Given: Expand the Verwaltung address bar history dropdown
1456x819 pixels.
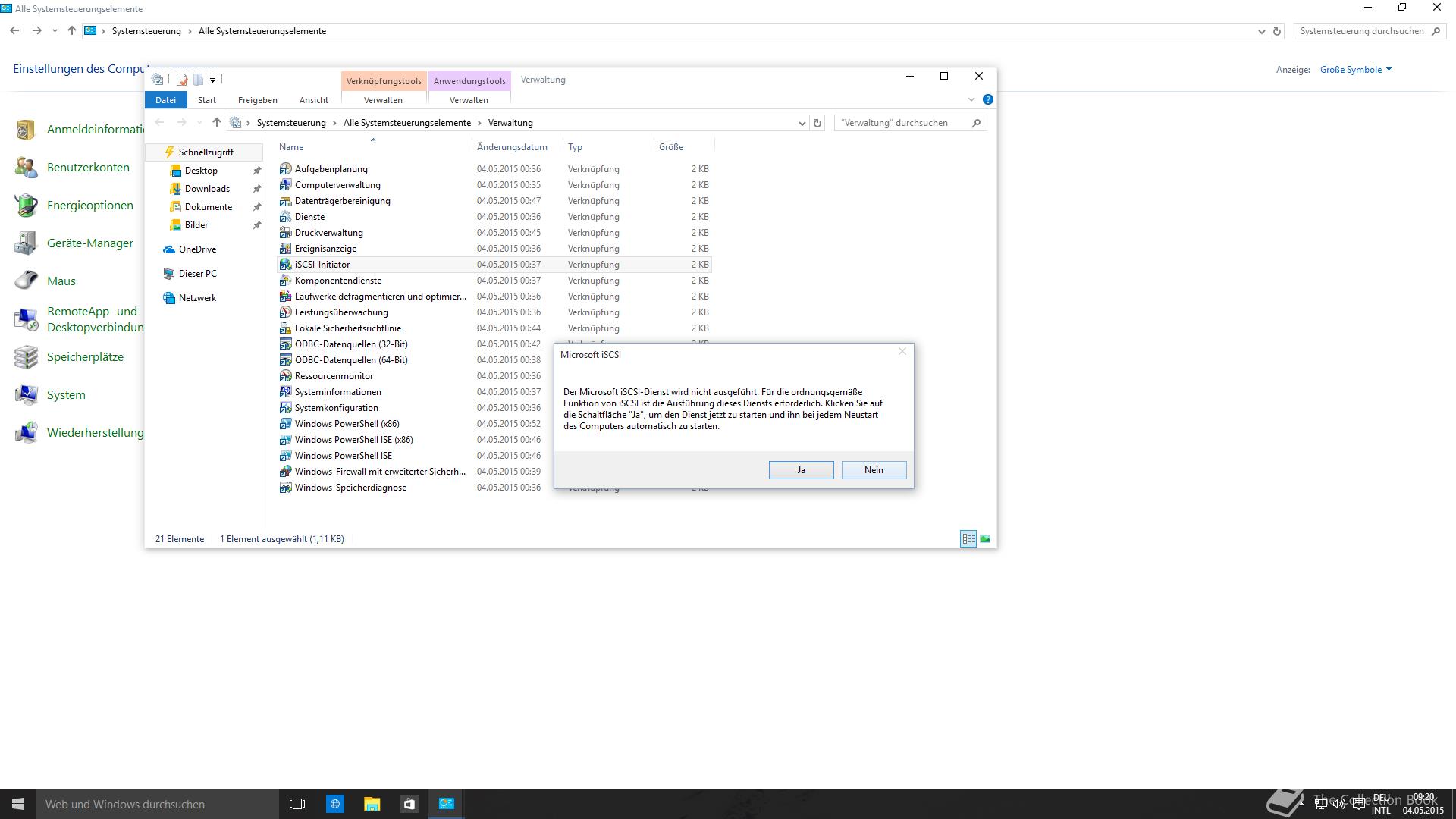Looking at the screenshot, I should point(802,123).
